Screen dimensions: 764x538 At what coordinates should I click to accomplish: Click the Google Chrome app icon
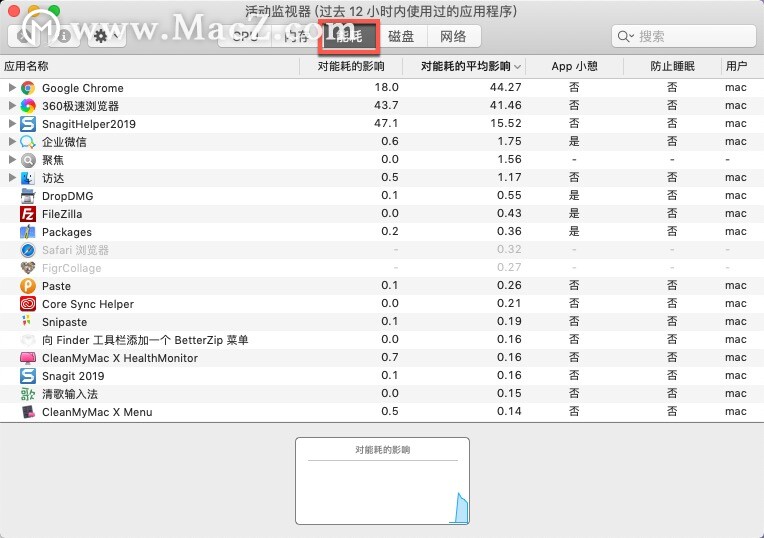click(x=28, y=88)
